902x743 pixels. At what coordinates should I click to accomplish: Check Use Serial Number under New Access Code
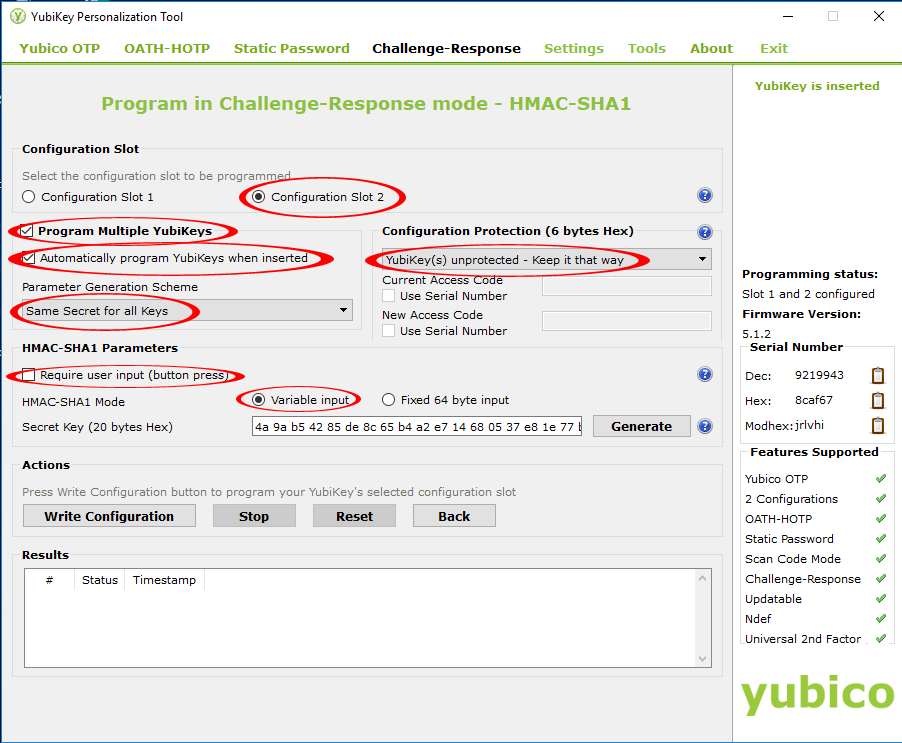[389, 331]
